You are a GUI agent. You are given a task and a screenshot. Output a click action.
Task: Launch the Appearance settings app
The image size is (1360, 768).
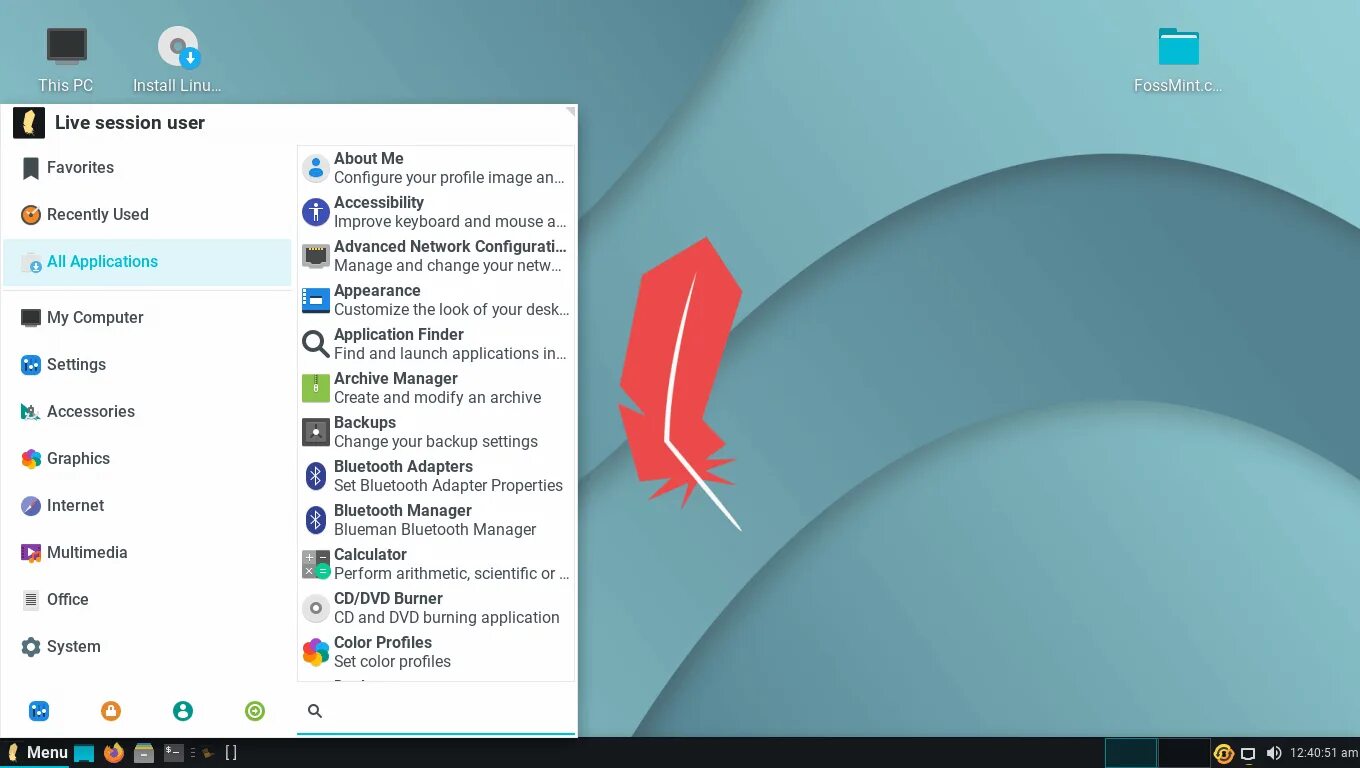pos(436,300)
